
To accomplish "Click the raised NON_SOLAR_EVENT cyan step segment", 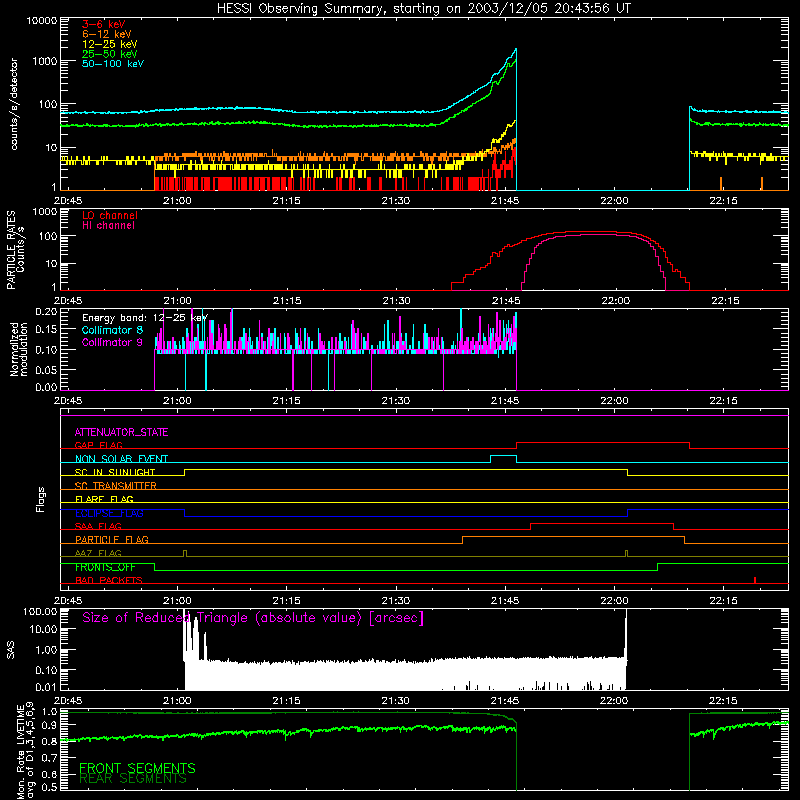I will click(503, 456).
